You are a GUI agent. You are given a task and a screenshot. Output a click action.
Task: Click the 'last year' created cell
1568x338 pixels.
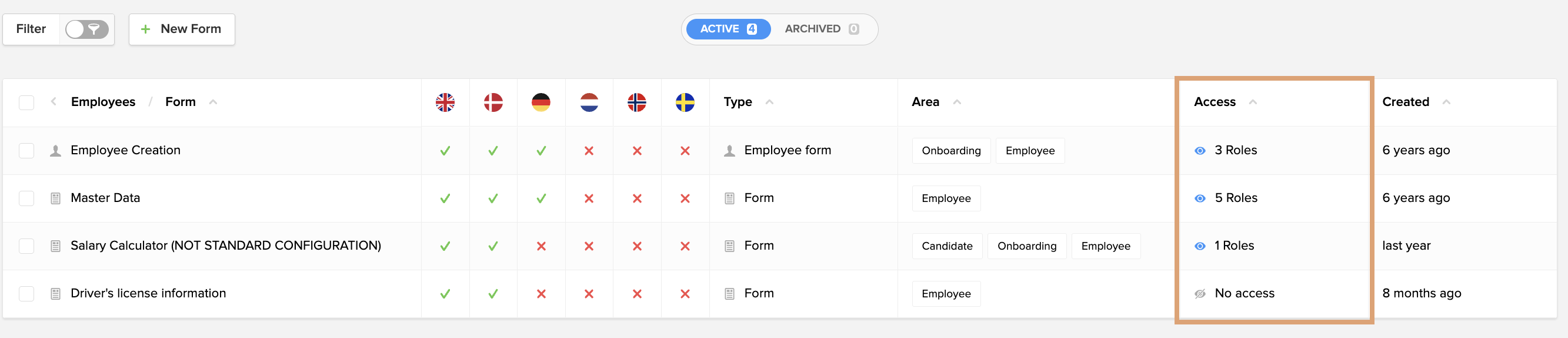(x=1406, y=246)
